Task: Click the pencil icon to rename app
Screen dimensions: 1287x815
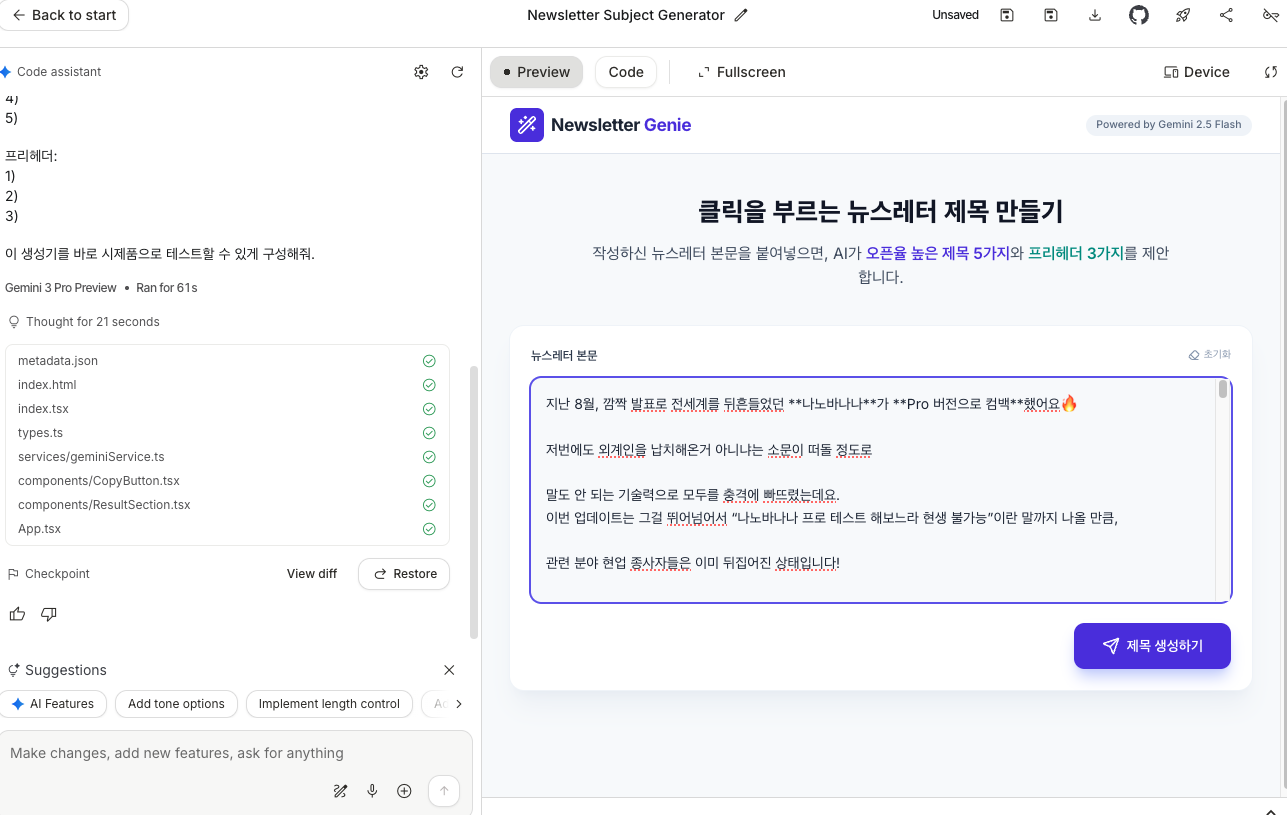Action: (x=741, y=15)
